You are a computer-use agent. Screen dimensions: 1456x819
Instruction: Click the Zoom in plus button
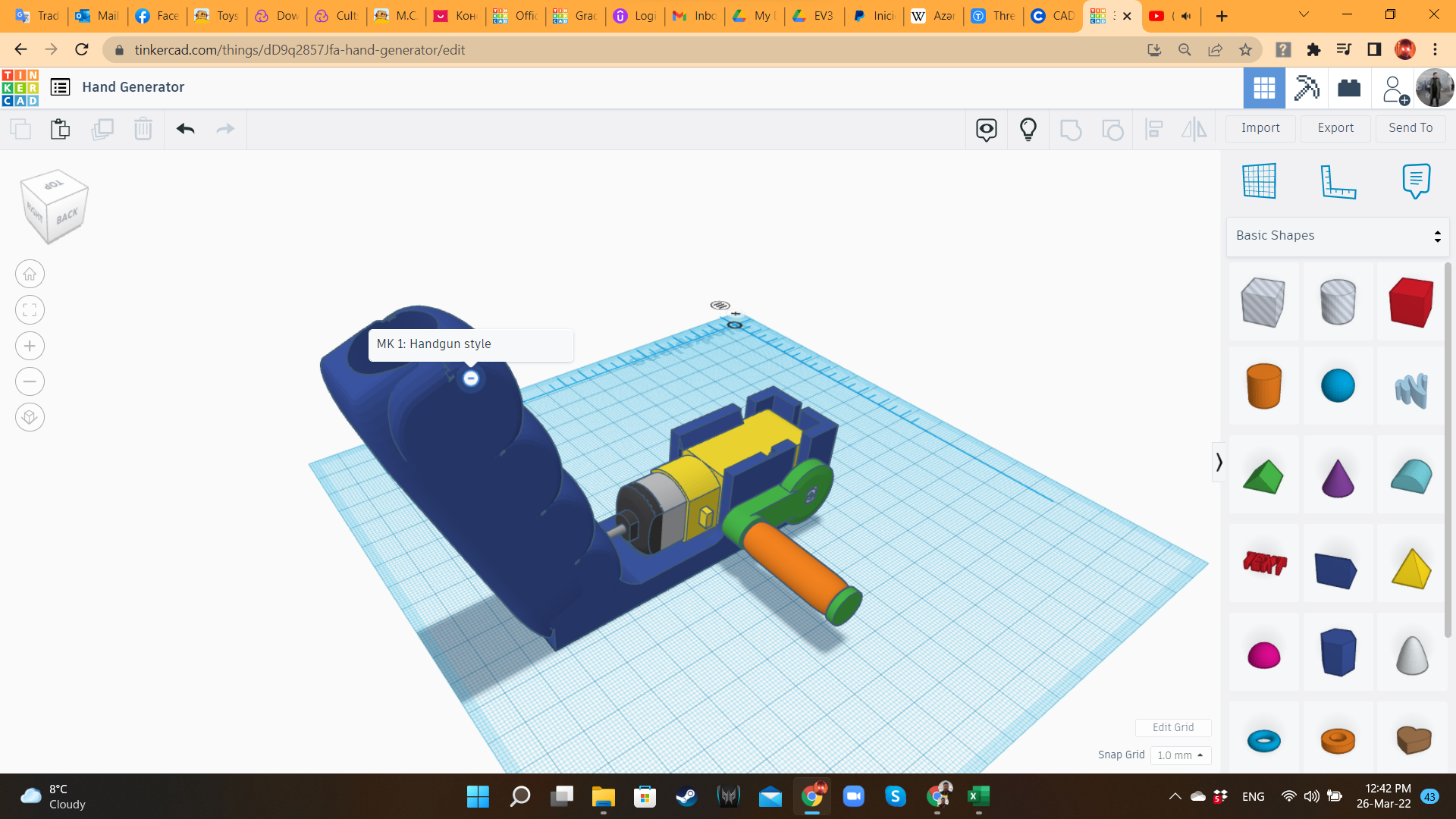coord(30,347)
